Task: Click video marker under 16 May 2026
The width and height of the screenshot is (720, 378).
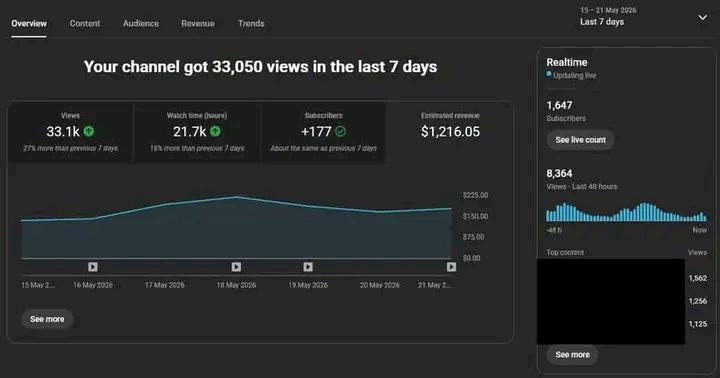Action: [93, 267]
